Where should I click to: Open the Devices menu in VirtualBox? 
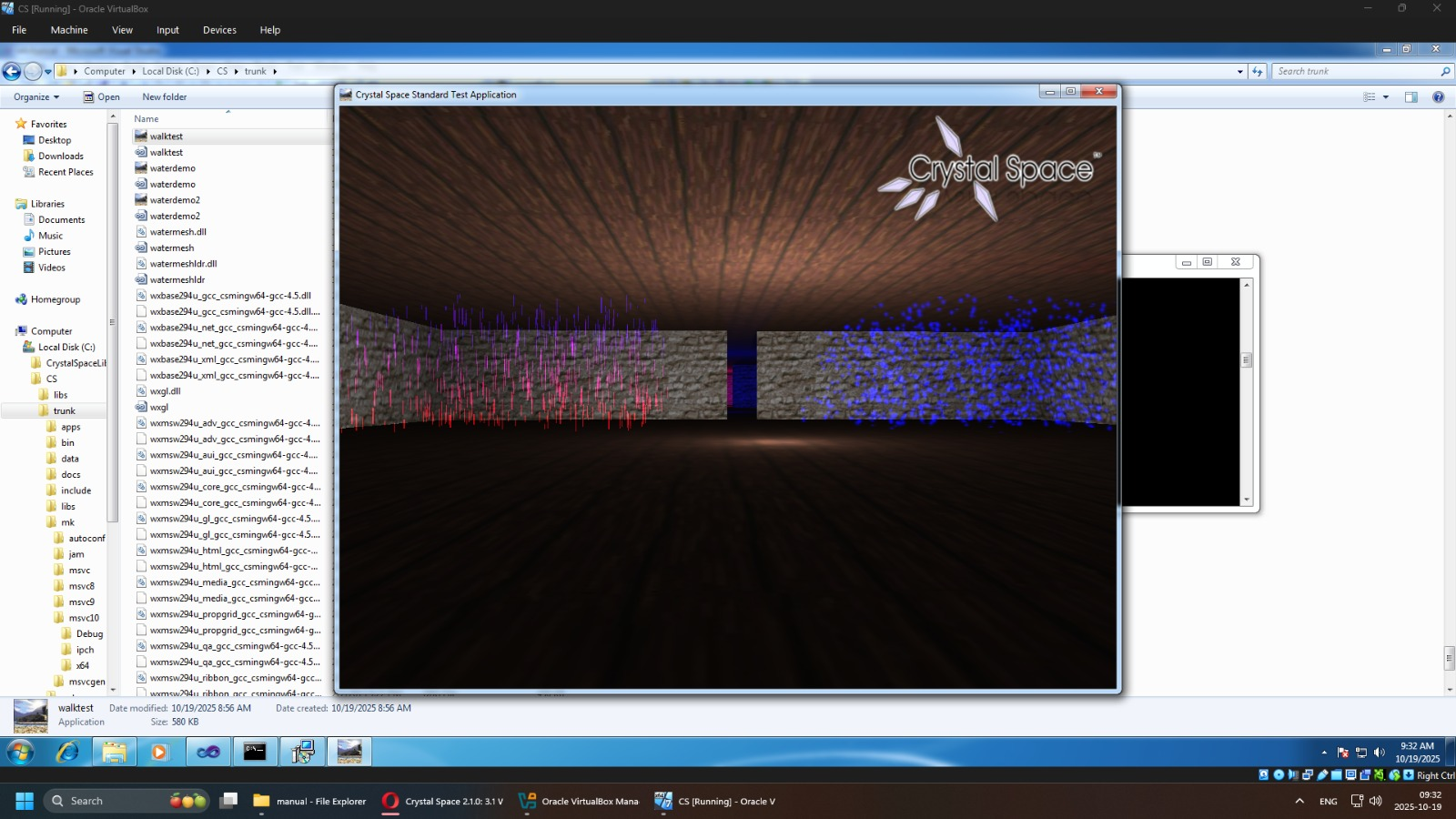point(219,30)
